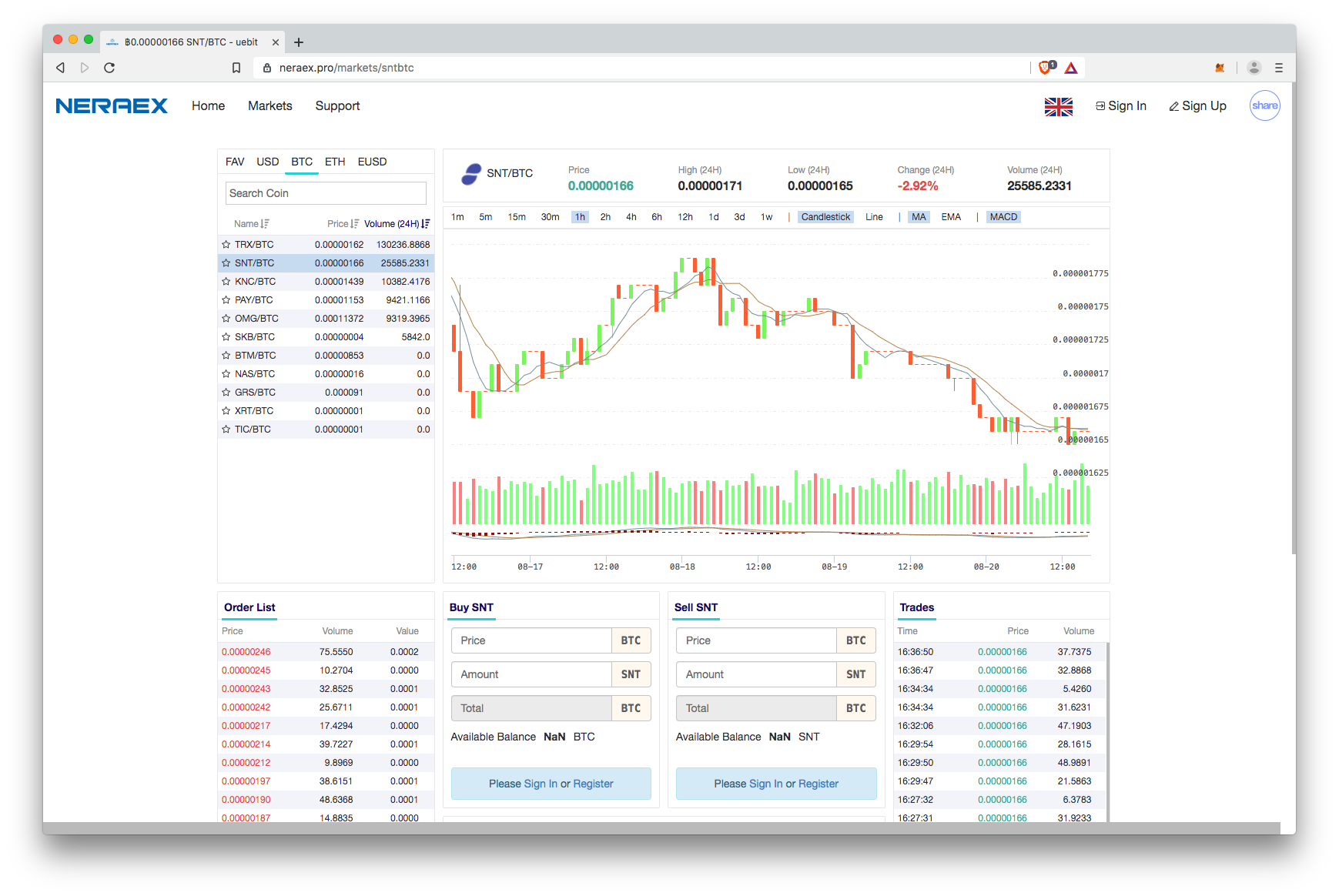The height and width of the screenshot is (896, 1339).
Task: Sort coins by Name
Action: (x=251, y=224)
